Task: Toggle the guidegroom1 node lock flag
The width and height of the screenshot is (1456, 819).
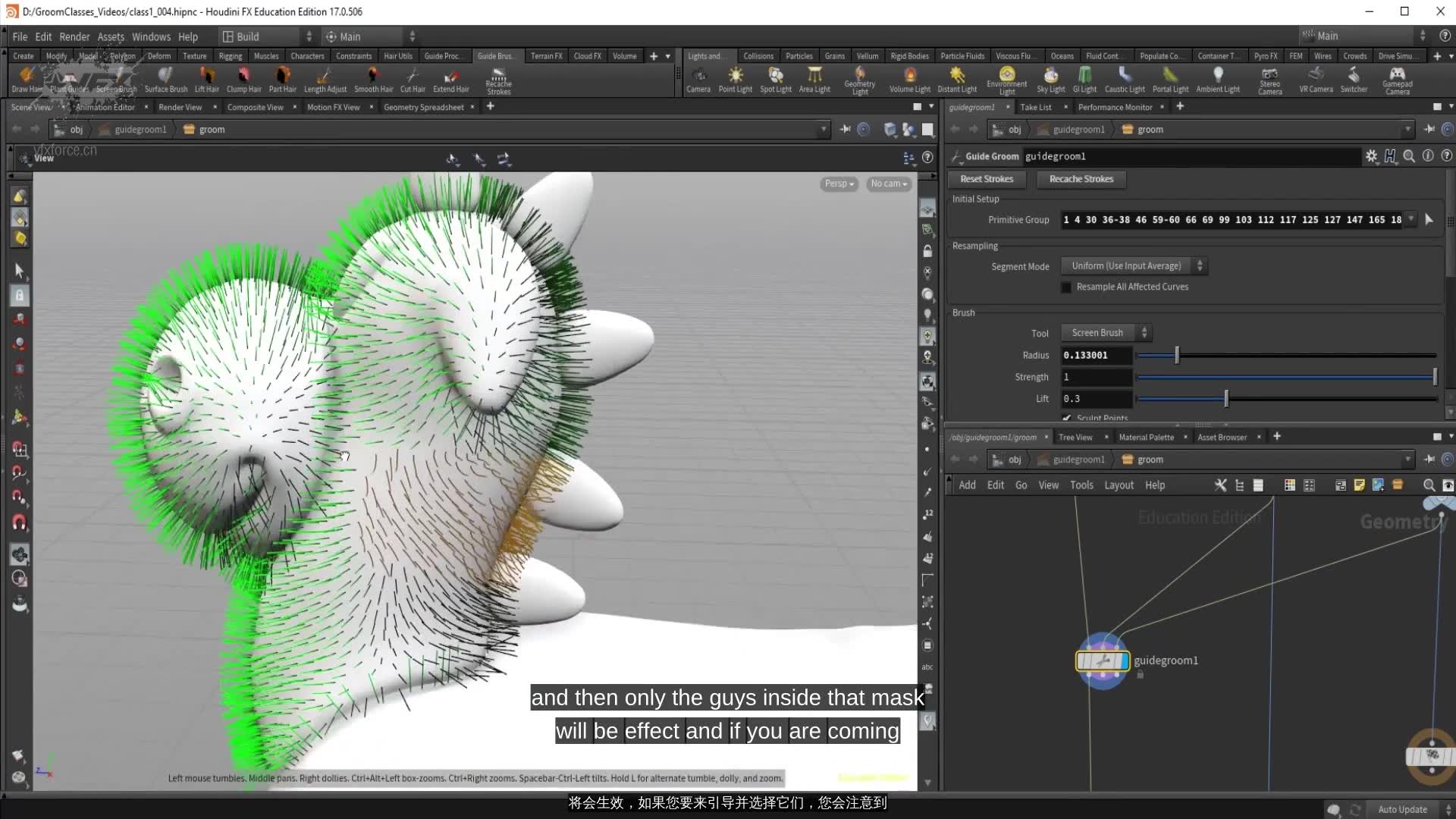Action: (x=1140, y=674)
